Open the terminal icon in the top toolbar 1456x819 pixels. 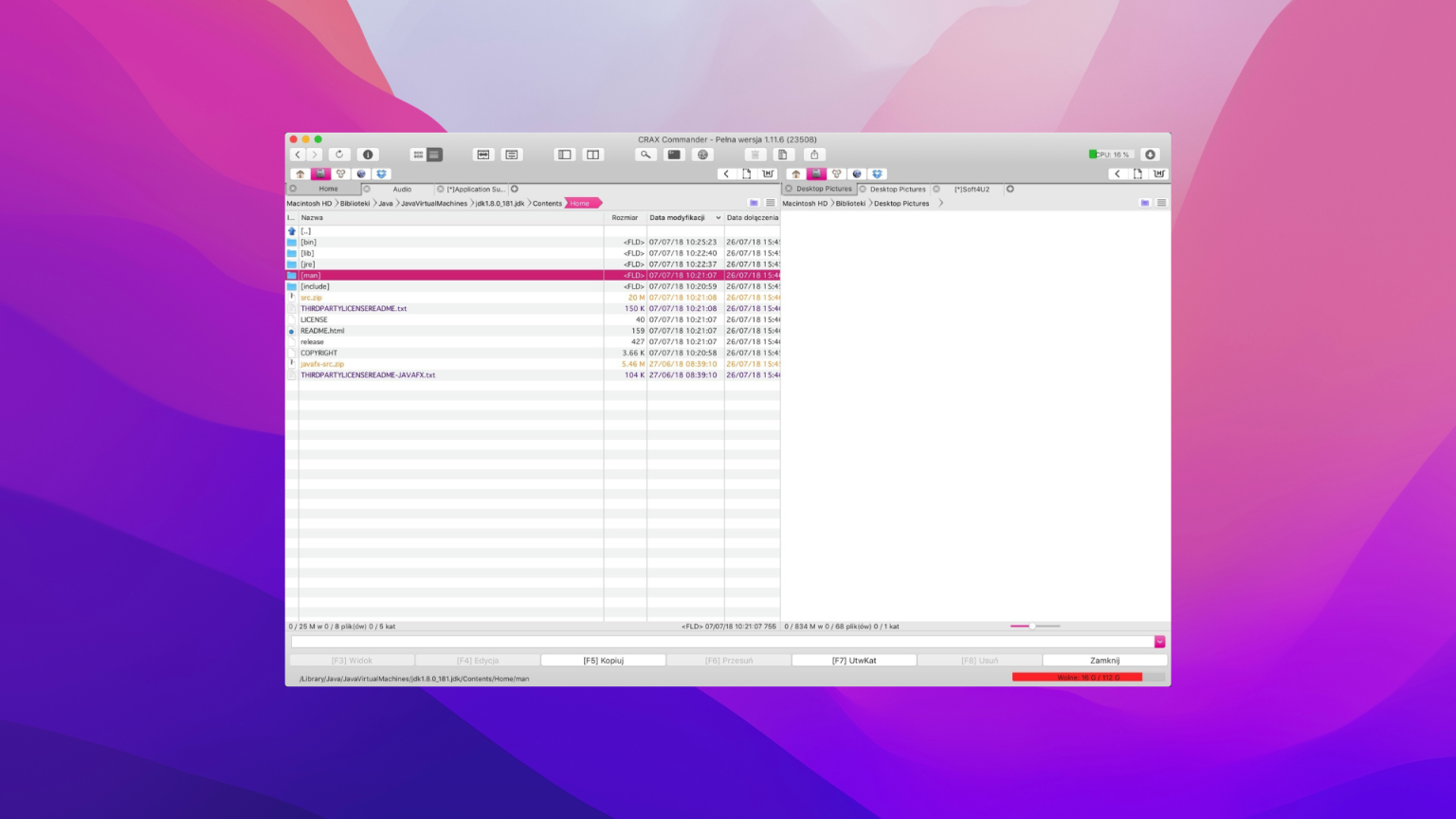click(x=674, y=155)
